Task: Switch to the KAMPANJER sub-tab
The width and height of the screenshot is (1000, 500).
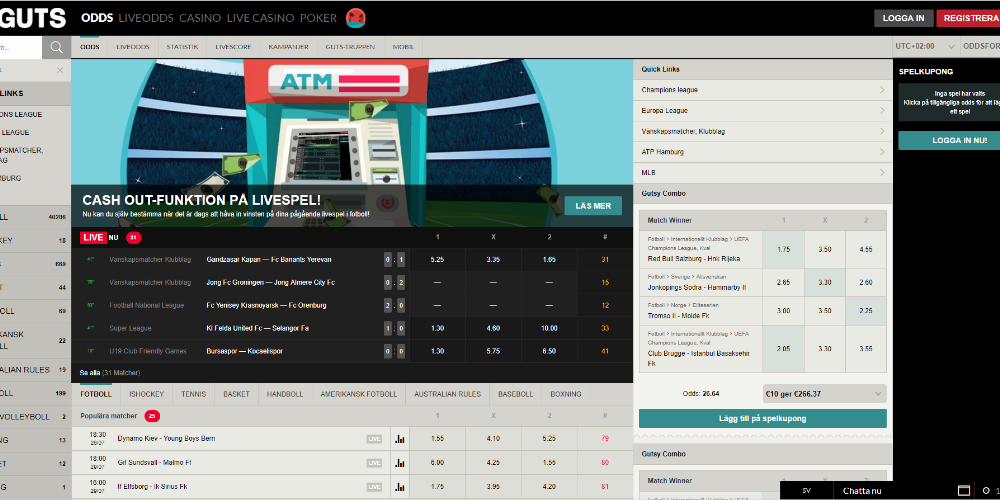Action: 288,47
